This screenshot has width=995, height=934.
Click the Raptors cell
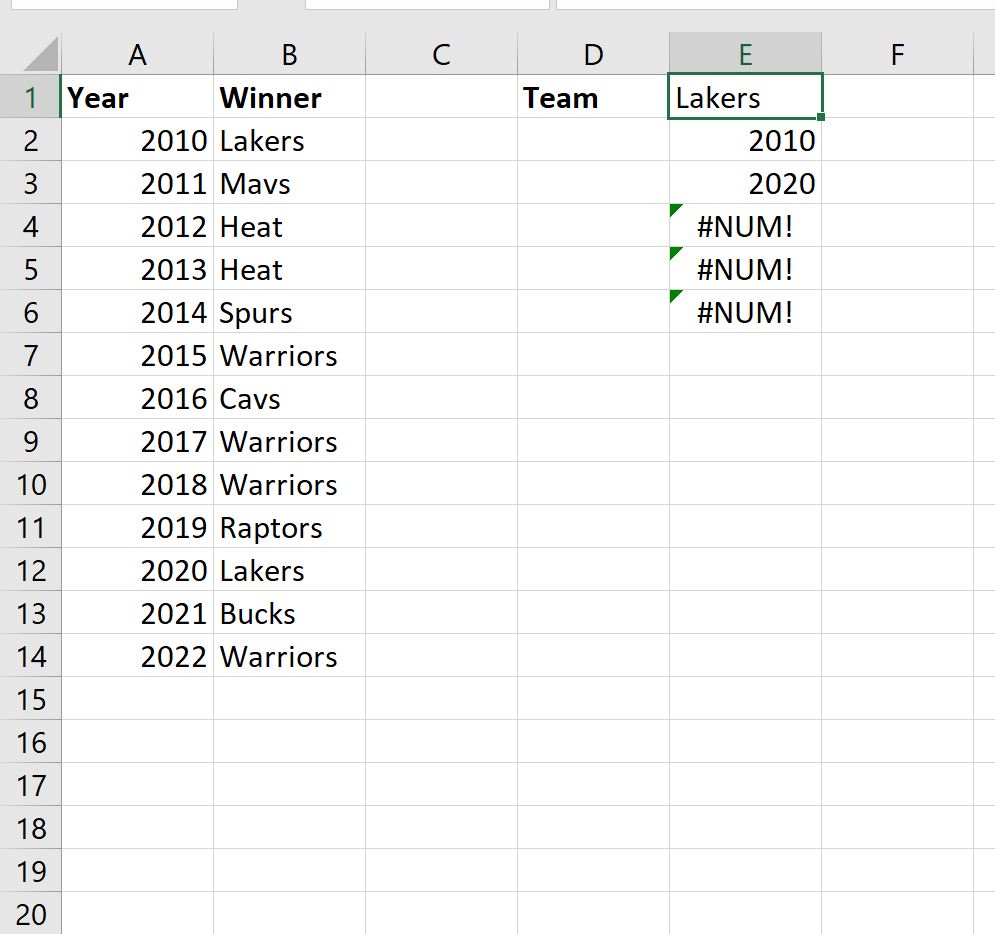pyautogui.click(x=289, y=528)
